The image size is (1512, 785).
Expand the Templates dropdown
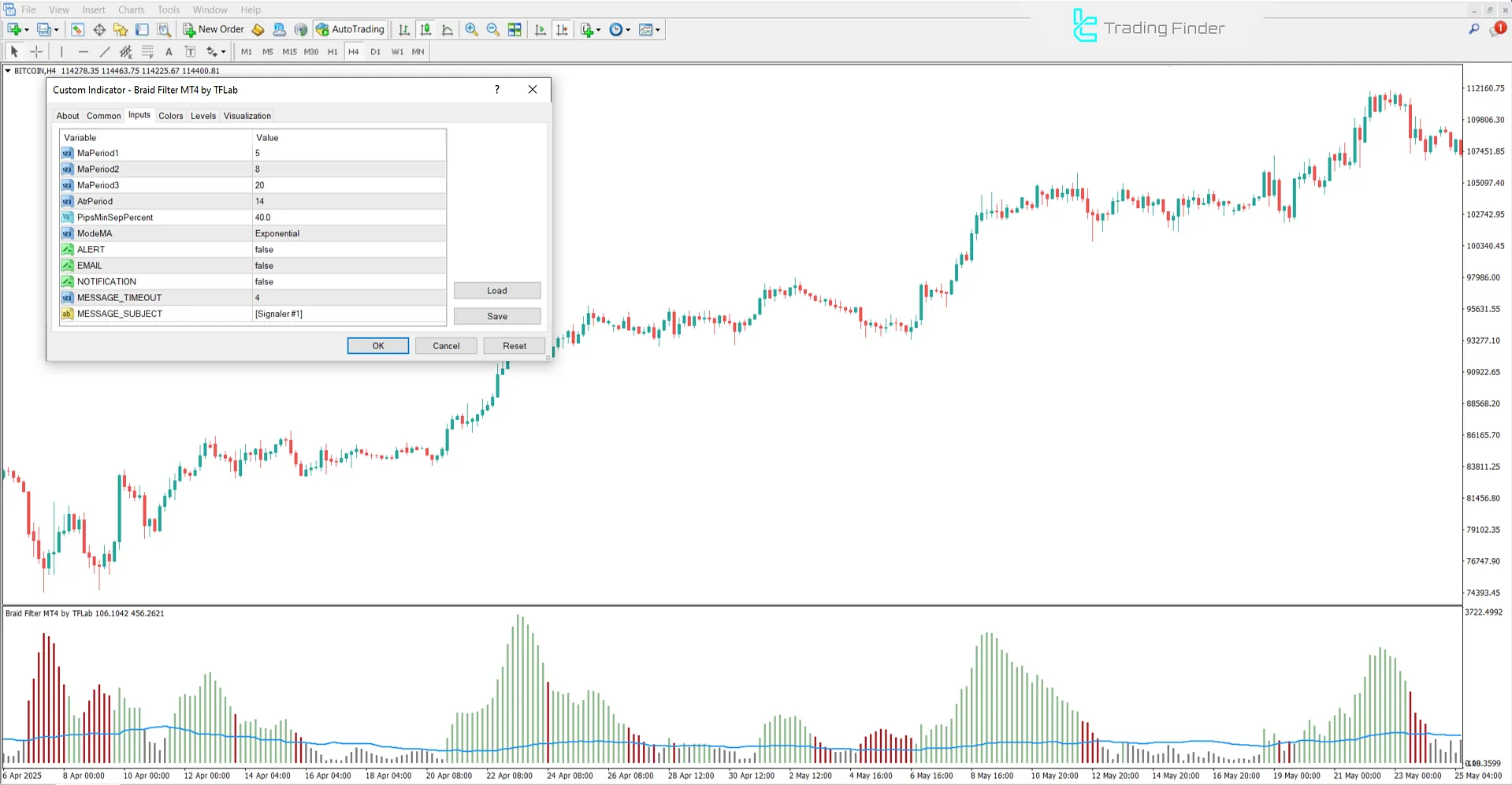pos(657,29)
